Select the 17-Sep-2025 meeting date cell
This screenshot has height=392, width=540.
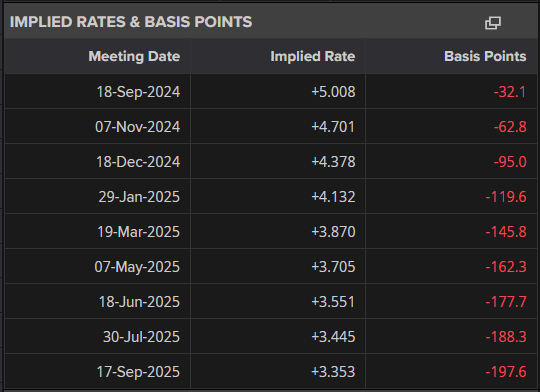(x=138, y=372)
